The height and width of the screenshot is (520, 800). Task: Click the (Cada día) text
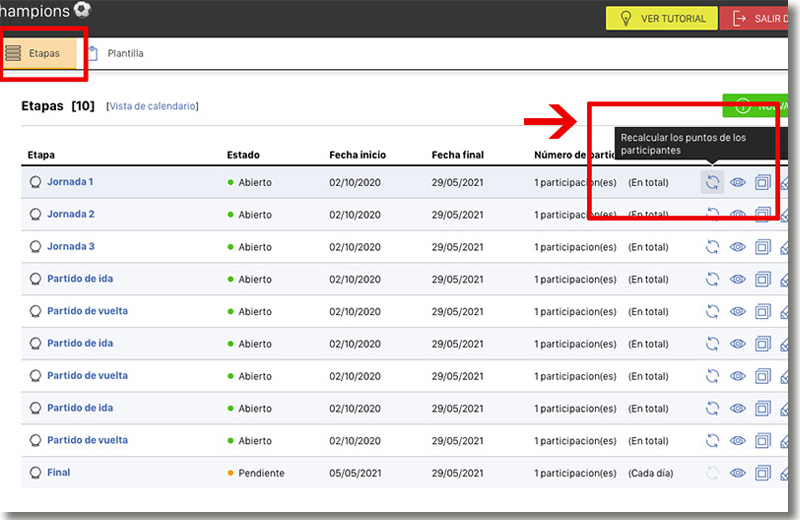(x=651, y=473)
